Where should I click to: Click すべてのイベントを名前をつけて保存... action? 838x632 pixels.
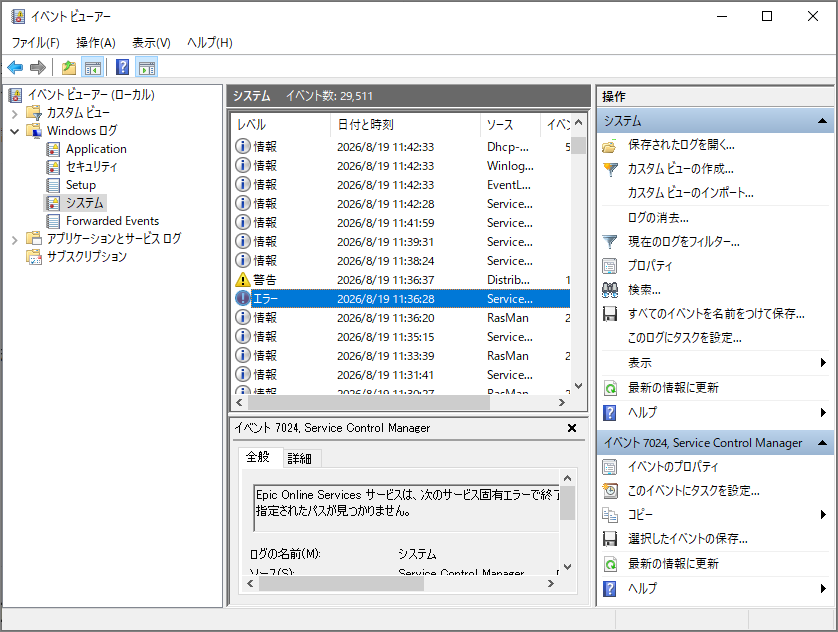(716, 314)
